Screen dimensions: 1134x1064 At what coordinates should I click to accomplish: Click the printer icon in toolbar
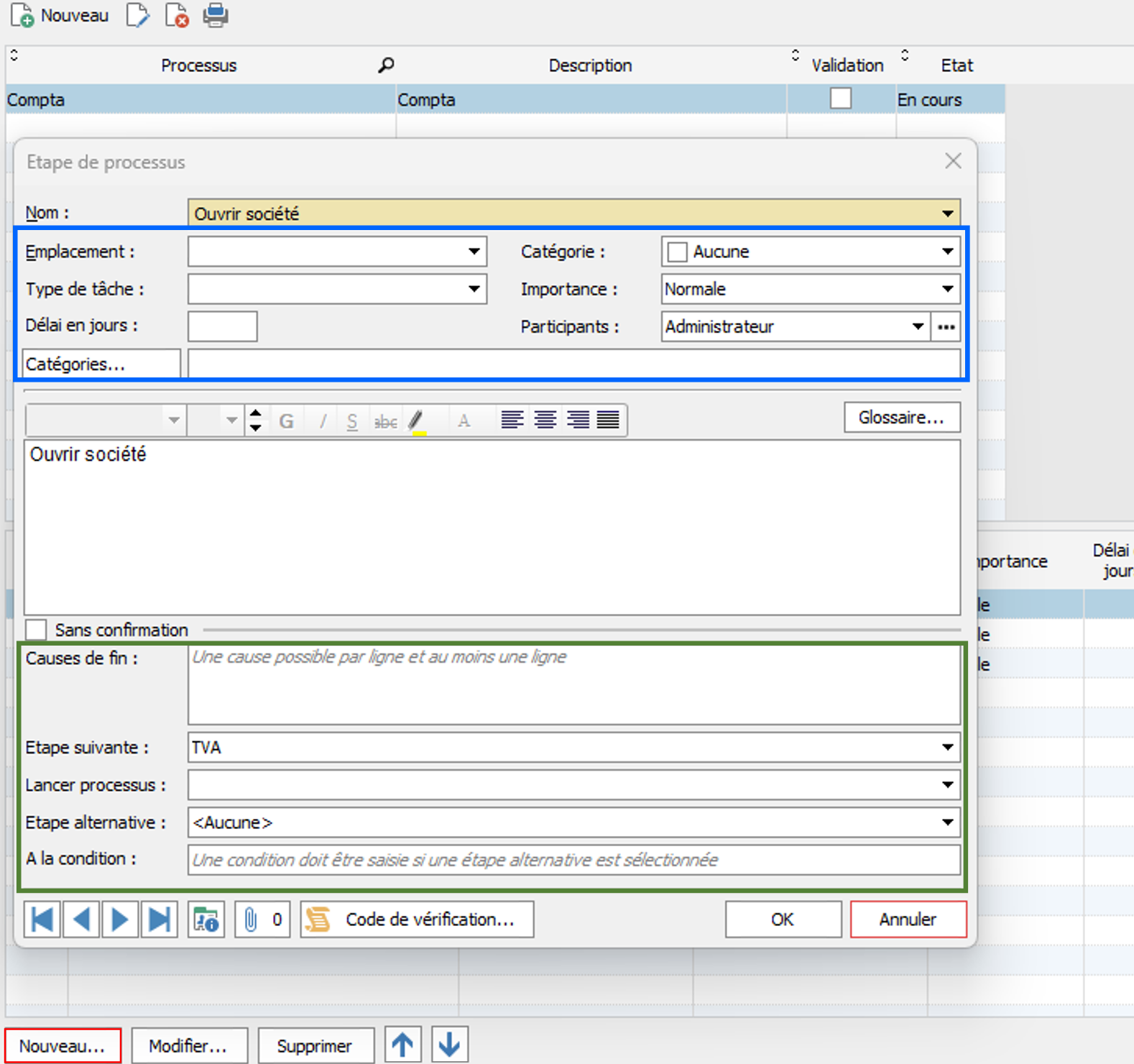(216, 15)
